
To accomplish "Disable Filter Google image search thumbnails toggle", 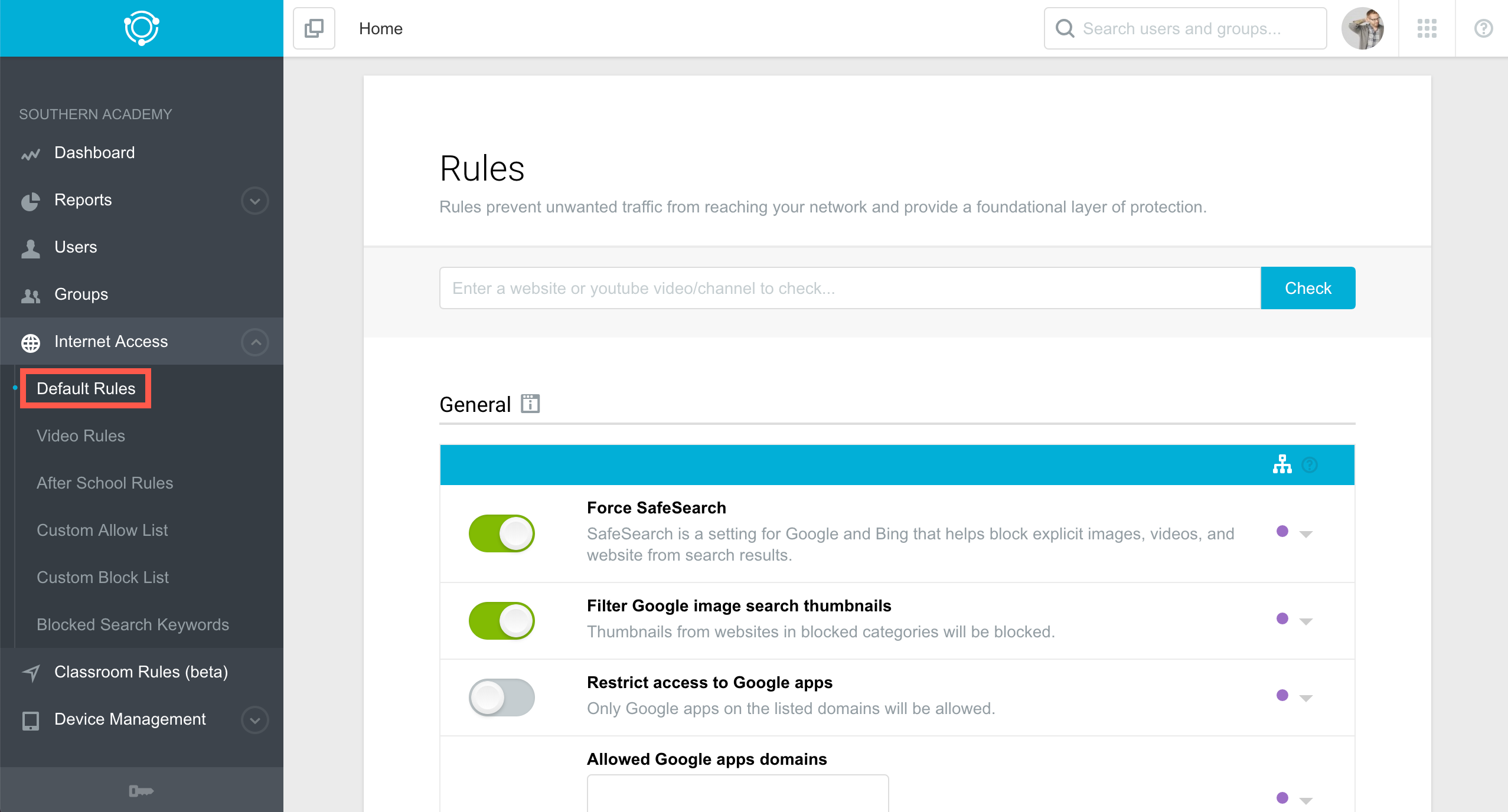I will 502,621.
